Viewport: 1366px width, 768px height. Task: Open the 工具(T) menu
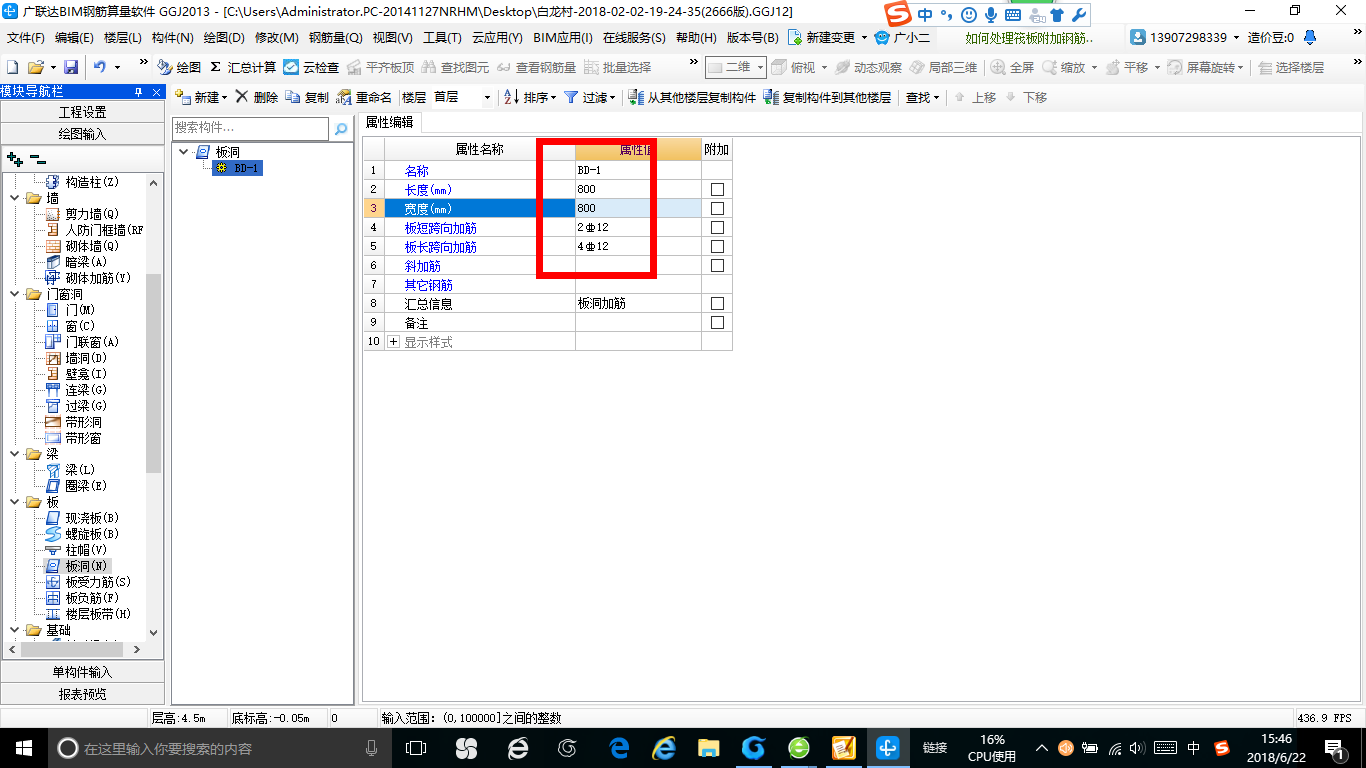[x=442, y=37]
